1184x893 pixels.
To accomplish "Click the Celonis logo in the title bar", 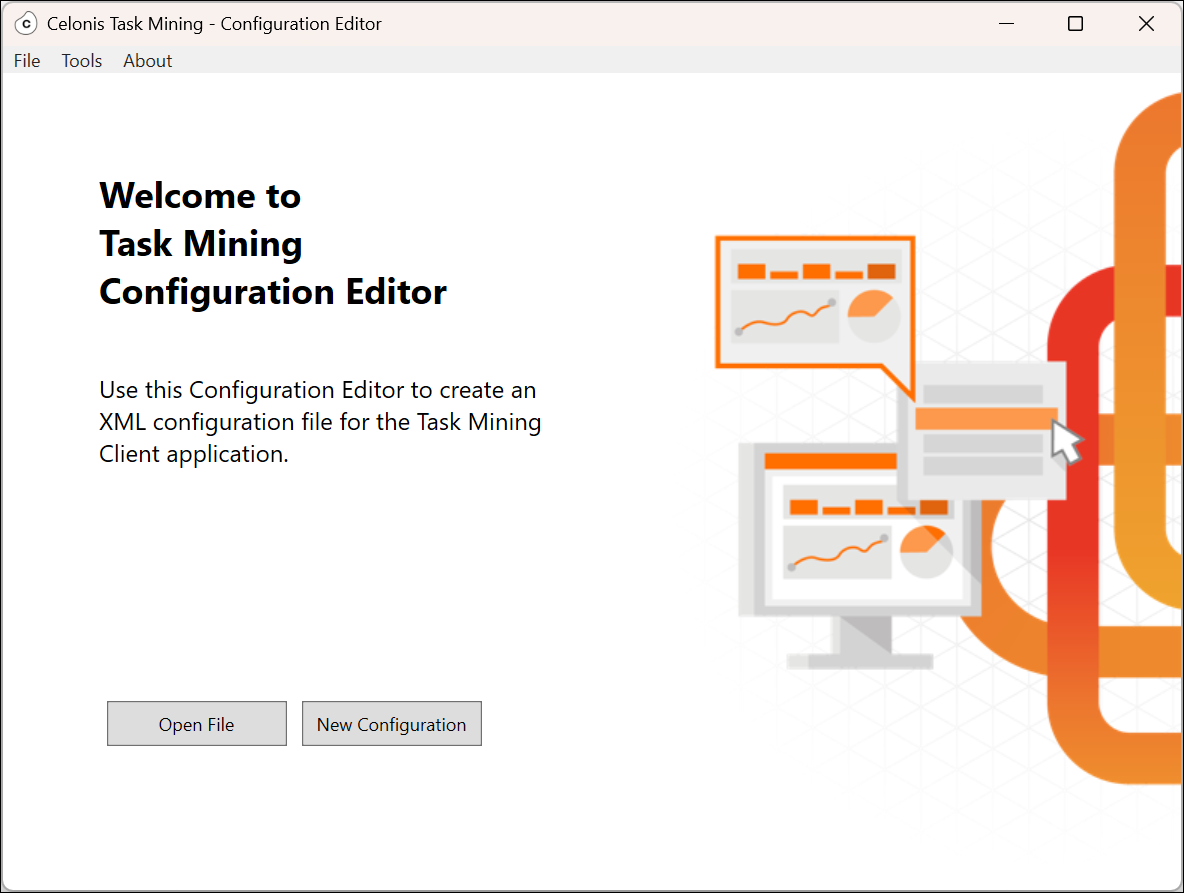I will point(26,23).
